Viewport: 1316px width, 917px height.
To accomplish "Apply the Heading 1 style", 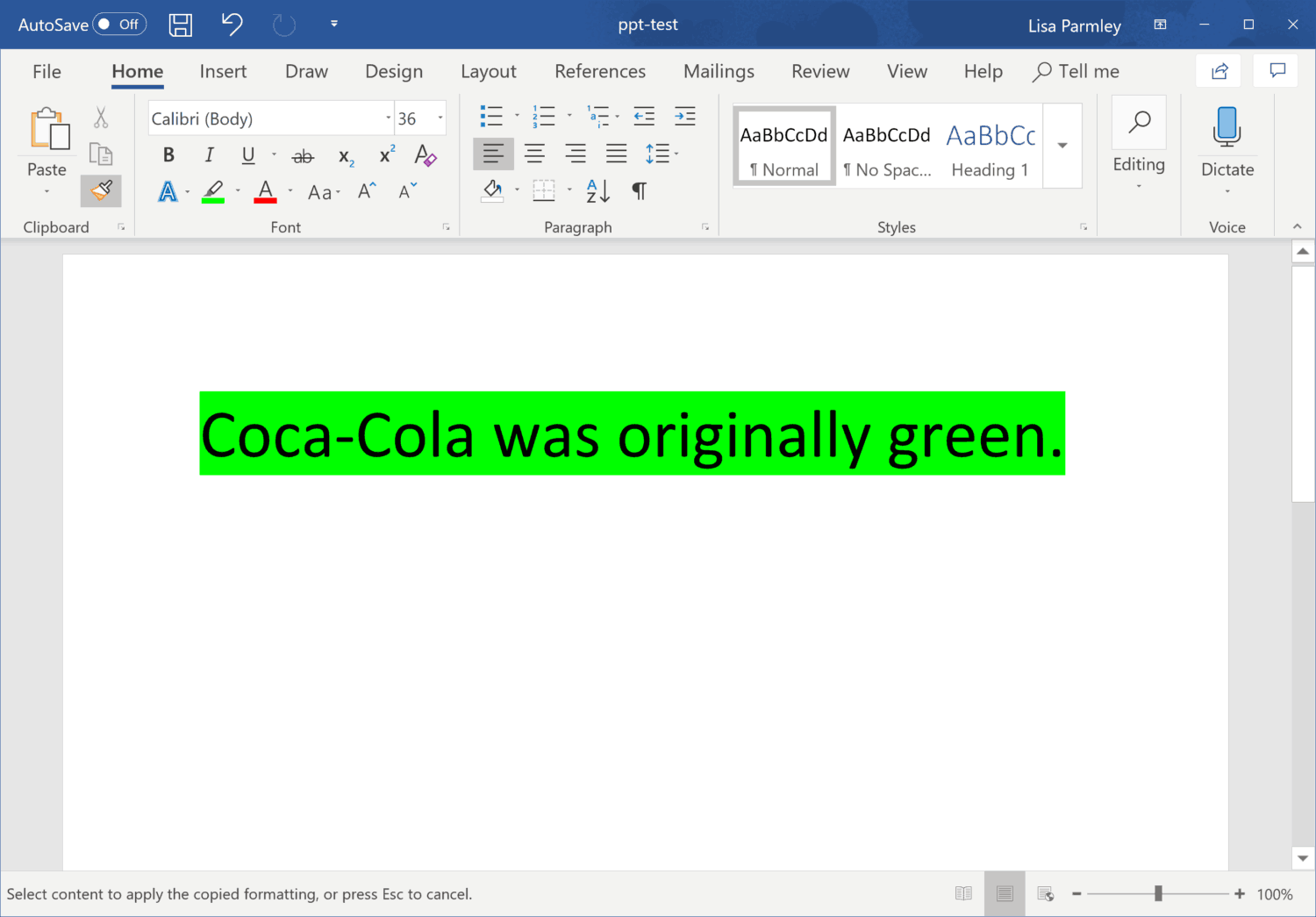I will [x=991, y=147].
